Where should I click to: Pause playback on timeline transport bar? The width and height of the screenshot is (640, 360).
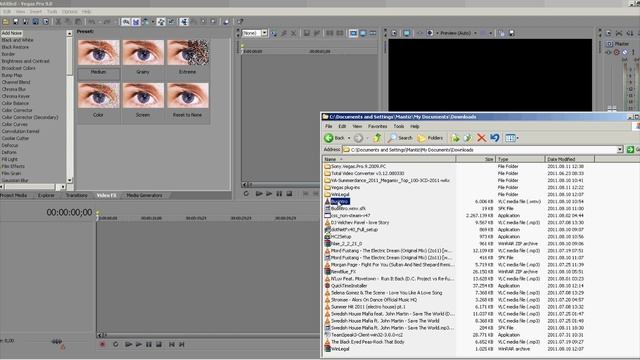(149, 344)
